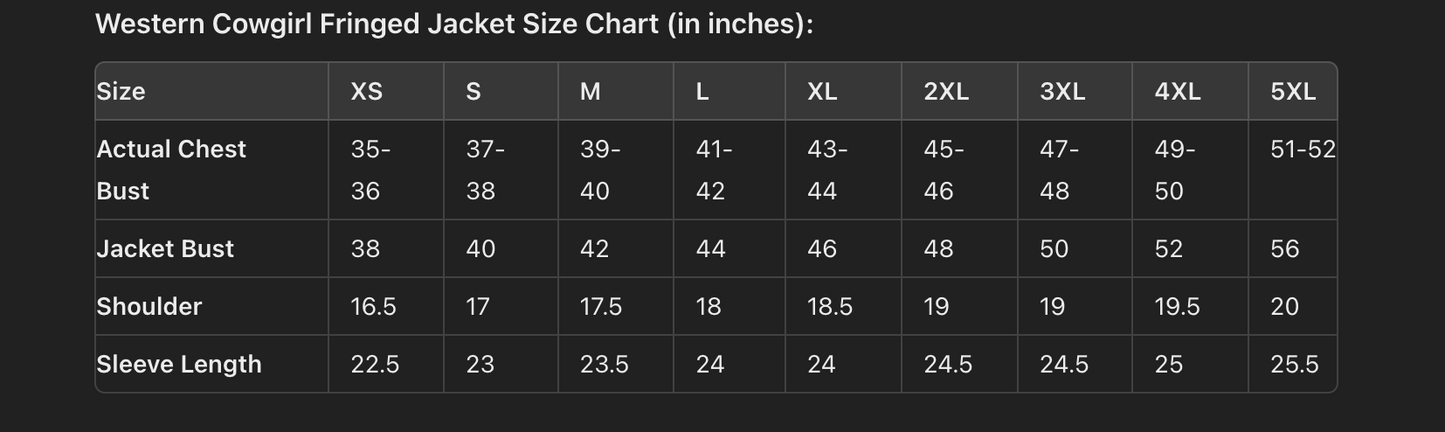This screenshot has width=1445, height=432.
Task: Click Jacket Bust value 38 for XS
Action: 365,248
